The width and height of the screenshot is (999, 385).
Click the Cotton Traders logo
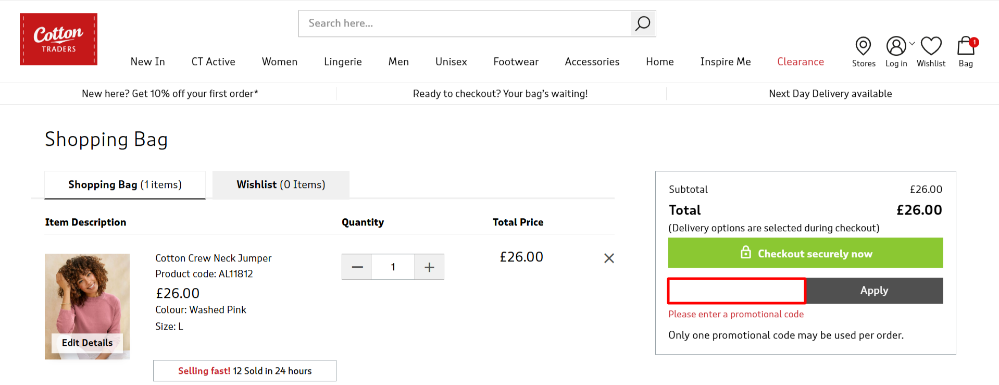click(x=59, y=39)
